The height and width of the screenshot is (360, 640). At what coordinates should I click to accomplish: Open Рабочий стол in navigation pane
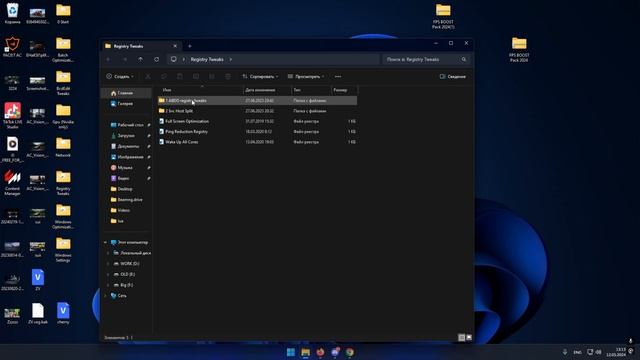coord(127,125)
